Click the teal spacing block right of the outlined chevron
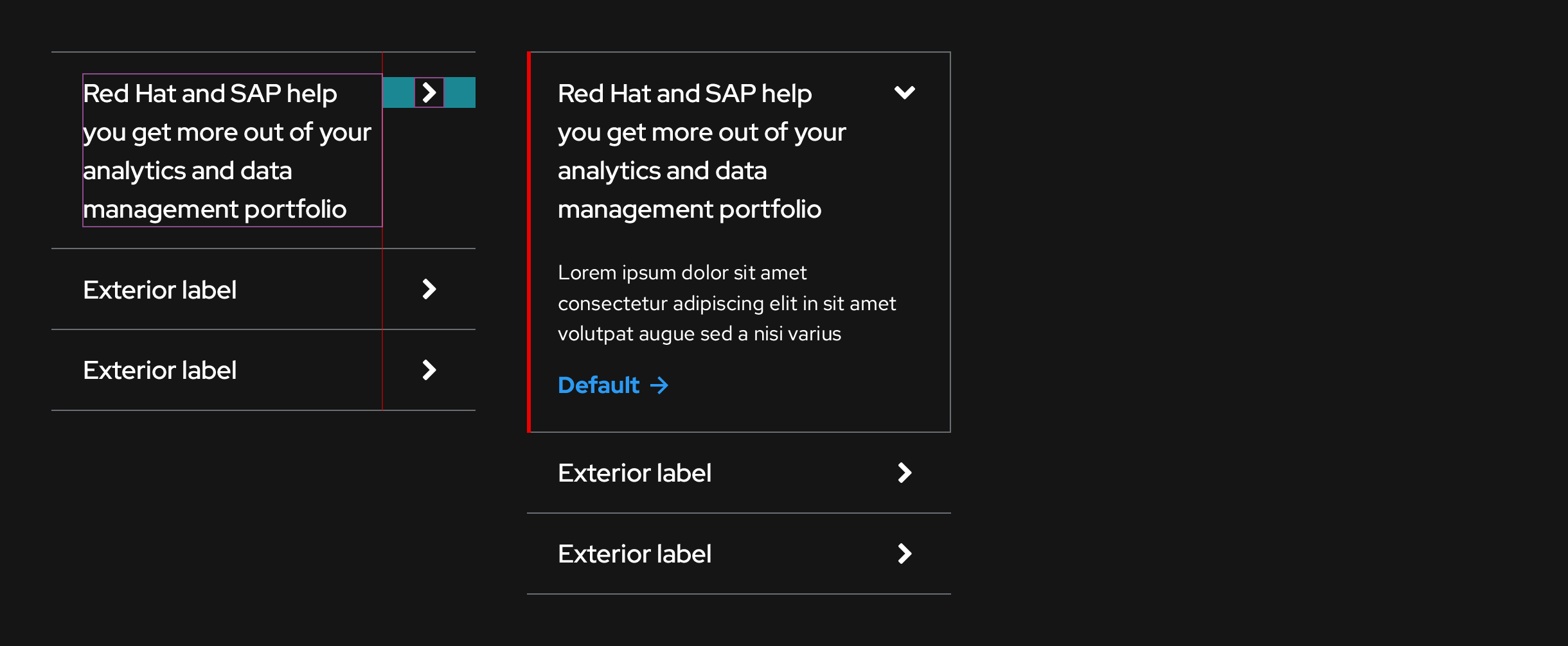 click(x=460, y=92)
